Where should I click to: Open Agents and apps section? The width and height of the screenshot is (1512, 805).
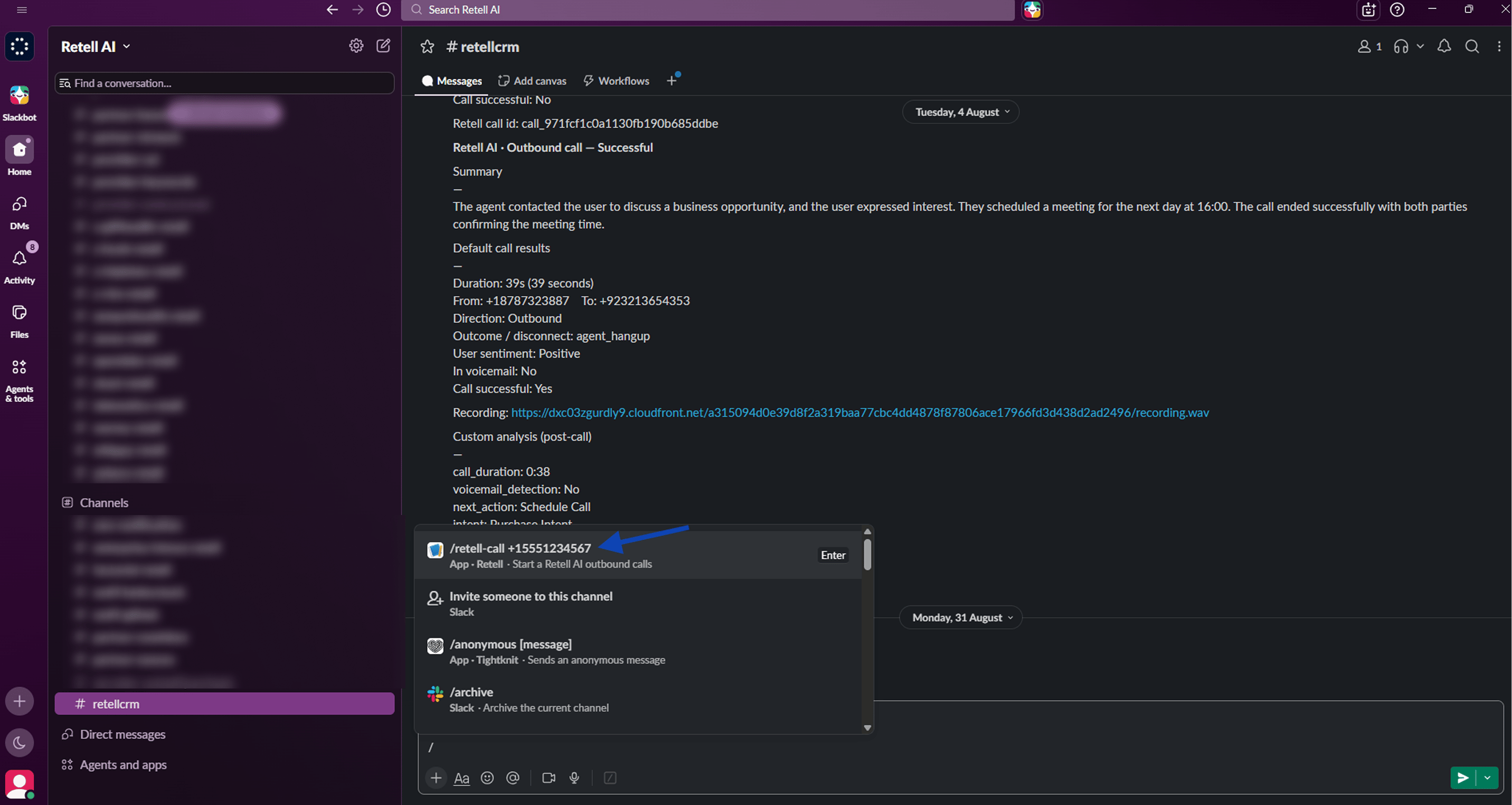114,765
